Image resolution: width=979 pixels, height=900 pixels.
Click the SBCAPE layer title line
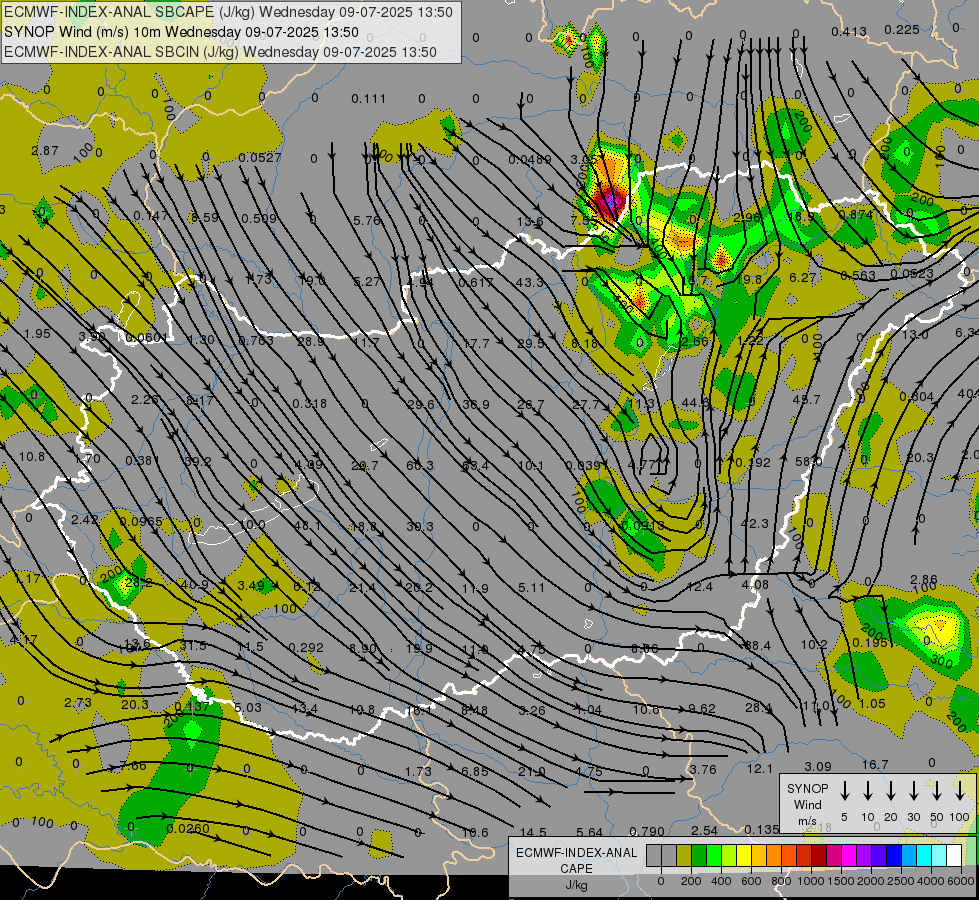pos(228,12)
